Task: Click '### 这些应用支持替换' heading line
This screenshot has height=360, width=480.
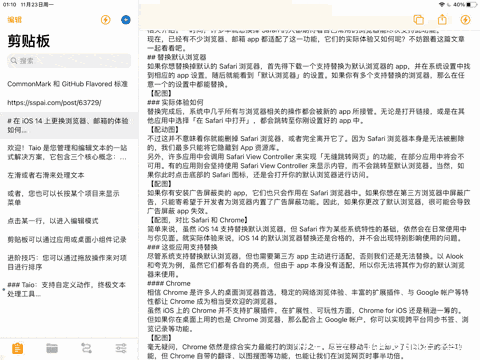Action: click(x=182, y=247)
